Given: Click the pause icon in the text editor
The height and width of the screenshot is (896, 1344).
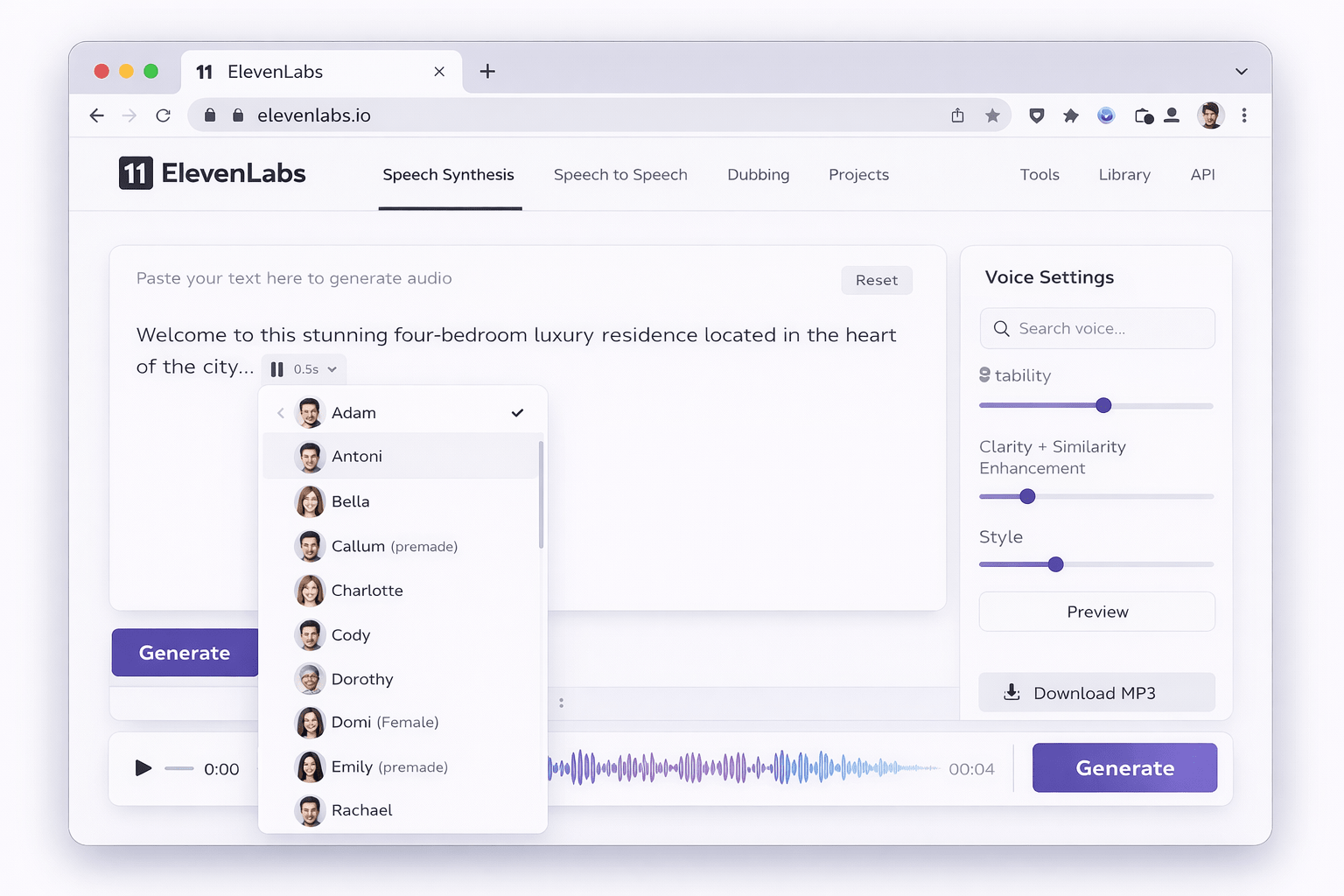Looking at the screenshot, I should [277, 368].
